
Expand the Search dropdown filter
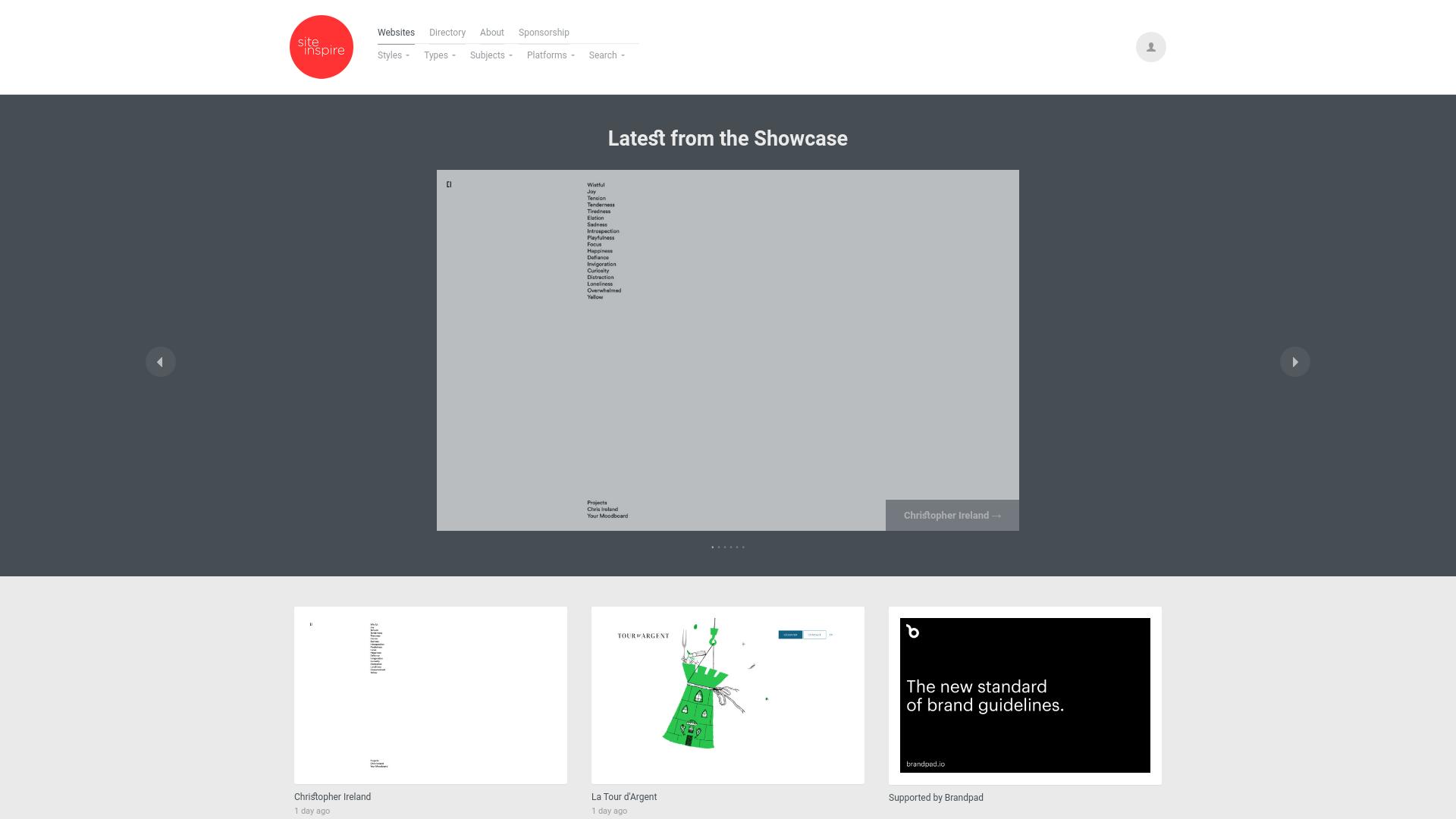pyautogui.click(x=605, y=55)
